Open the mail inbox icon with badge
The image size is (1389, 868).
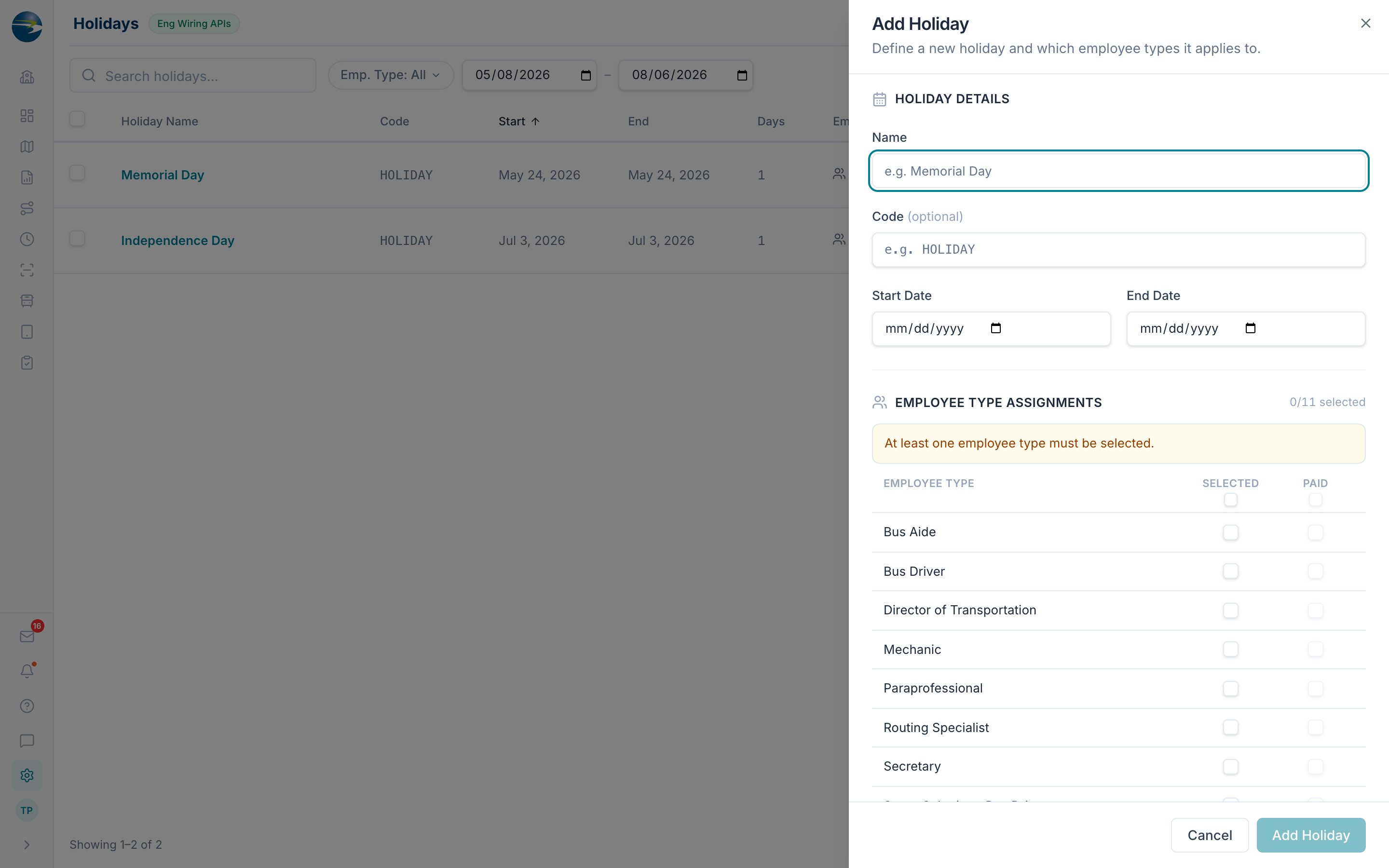click(27, 636)
